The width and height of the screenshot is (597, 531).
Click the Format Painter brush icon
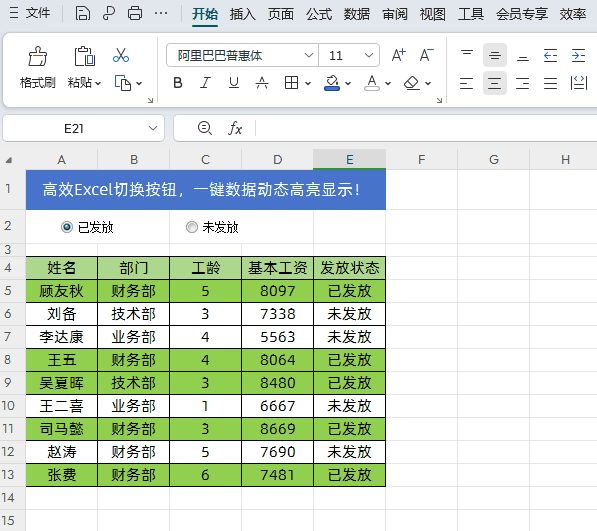tap(38, 57)
